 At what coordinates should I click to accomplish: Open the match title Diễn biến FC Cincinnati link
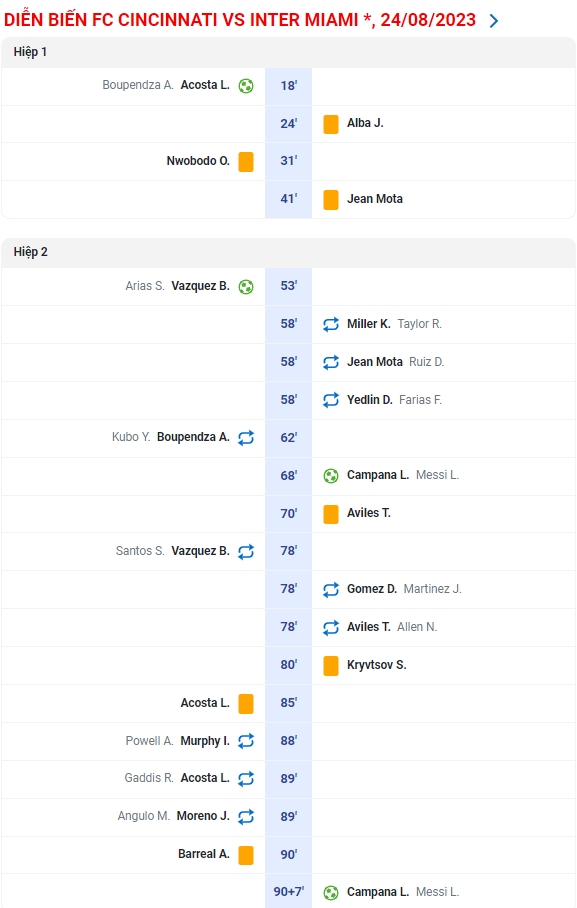pyautogui.click(x=240, y=20)
